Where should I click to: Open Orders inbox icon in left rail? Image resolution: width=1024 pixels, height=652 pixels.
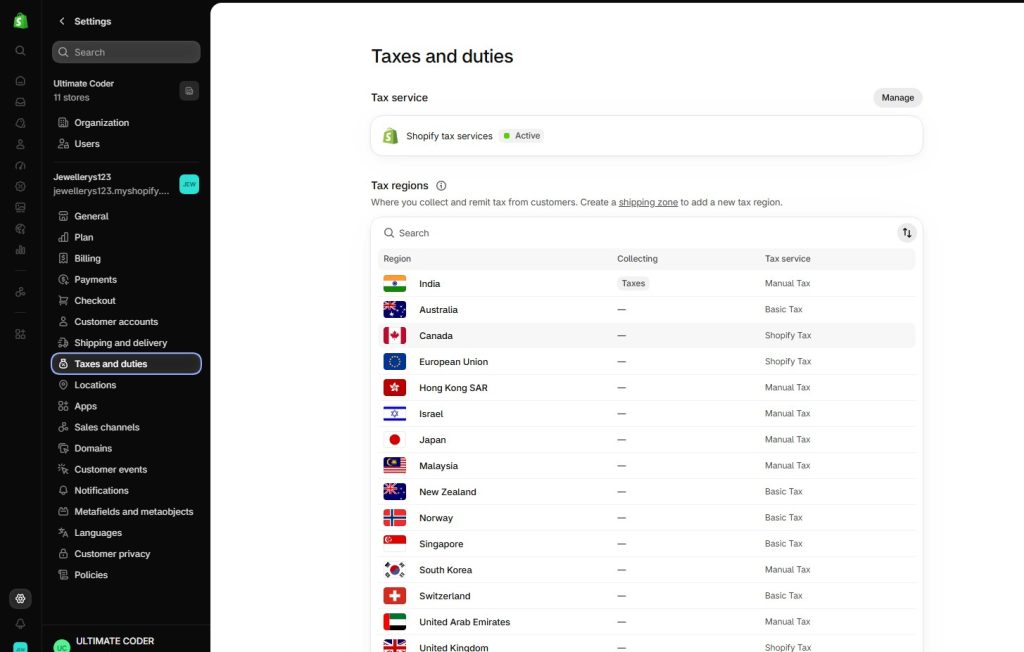pyautogui.click(x=20, y=102)
